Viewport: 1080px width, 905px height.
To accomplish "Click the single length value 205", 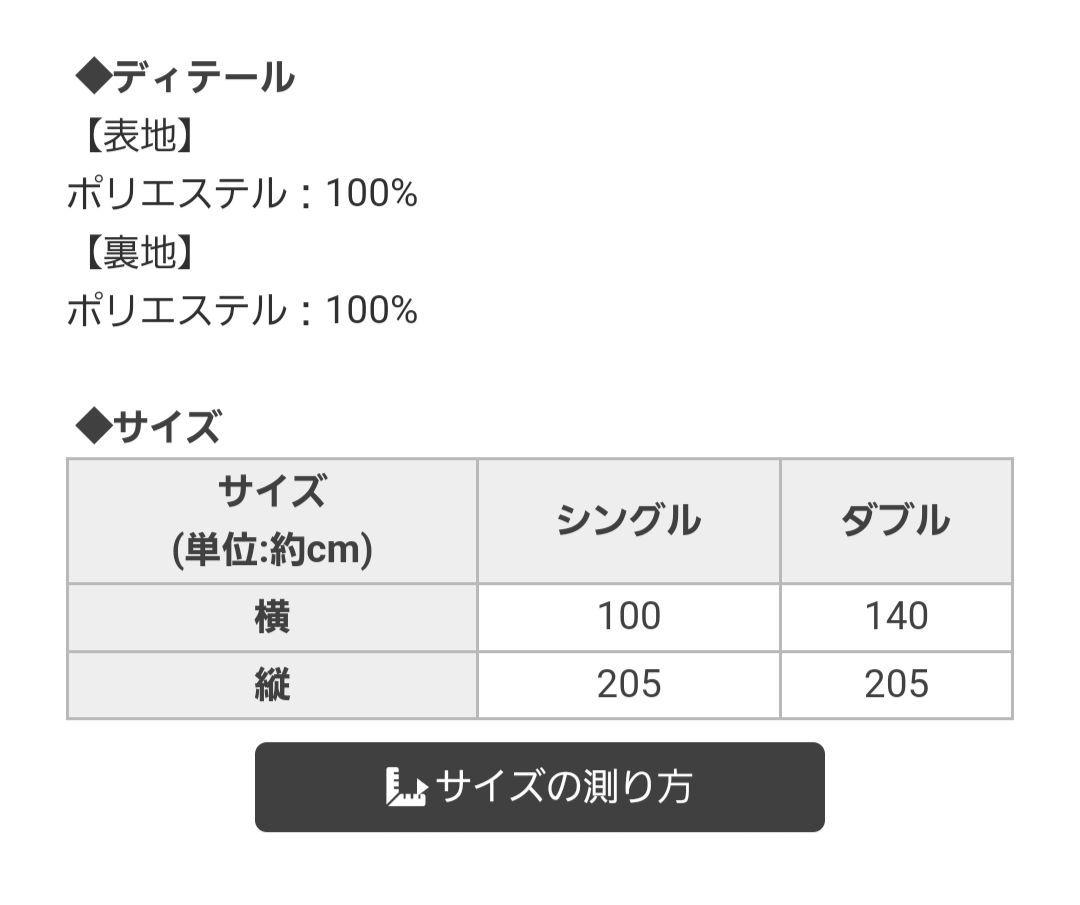I will point(628,685).
